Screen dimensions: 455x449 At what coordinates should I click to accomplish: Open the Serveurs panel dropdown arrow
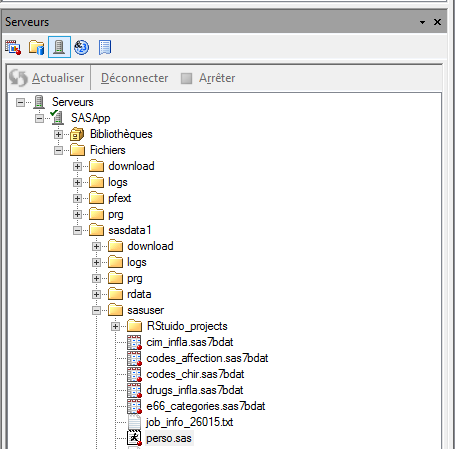point(422,22)
